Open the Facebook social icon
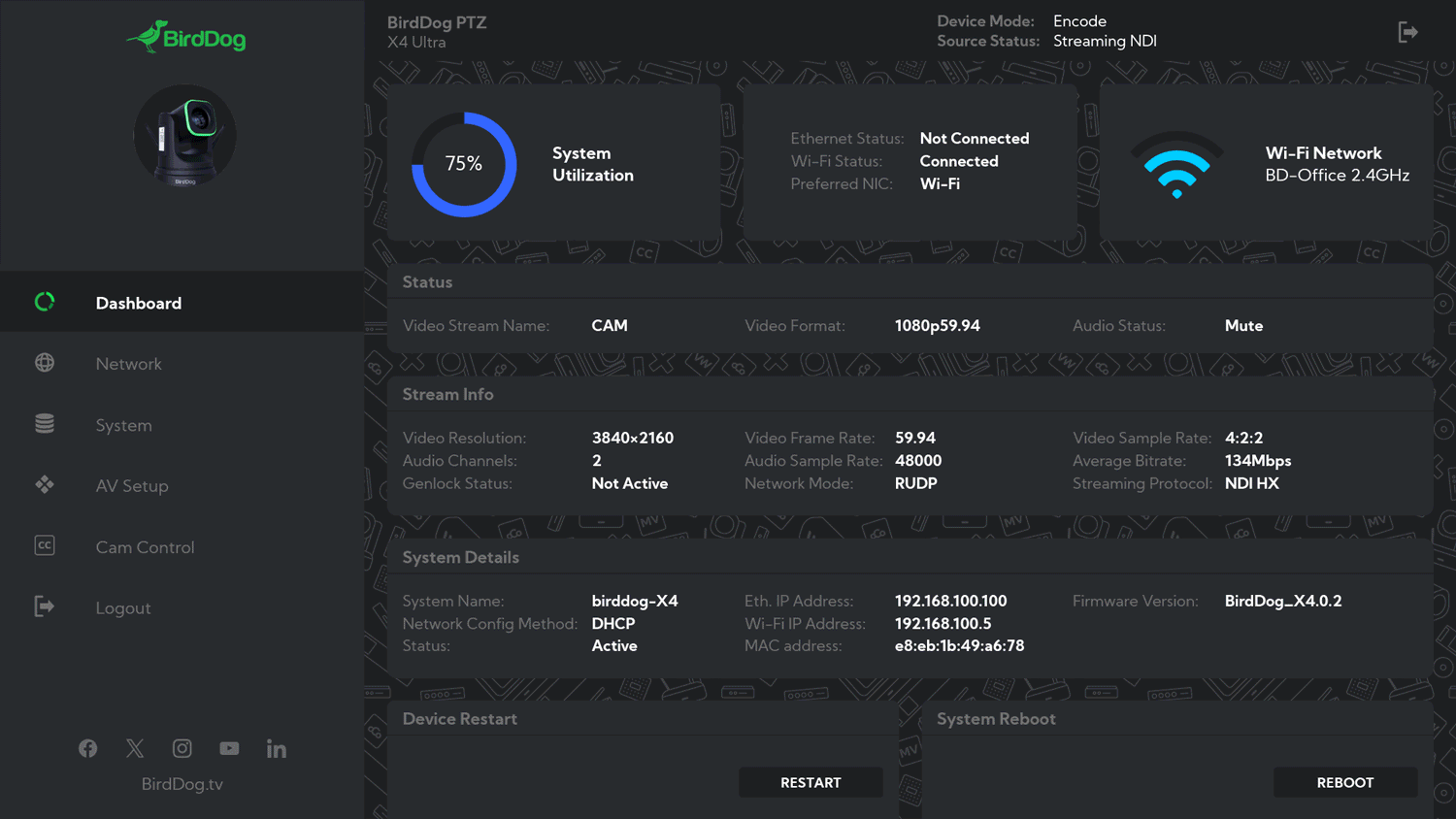 88,748
